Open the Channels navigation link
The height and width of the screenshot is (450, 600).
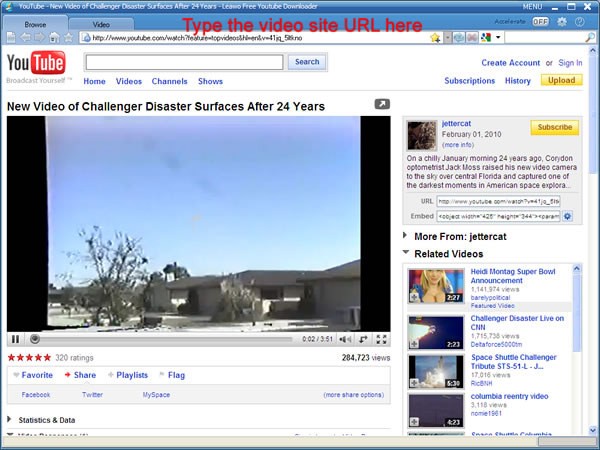click(x=170, y=81)
